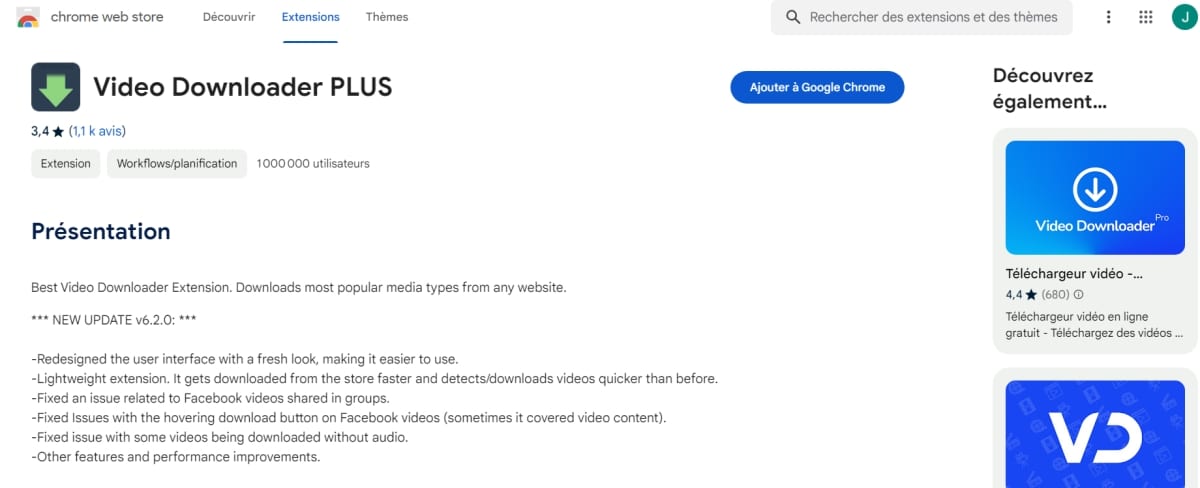
Task: Open the Téléchargeur vidéo title link
Action: pyautogui.click(x=1074, y=273)
